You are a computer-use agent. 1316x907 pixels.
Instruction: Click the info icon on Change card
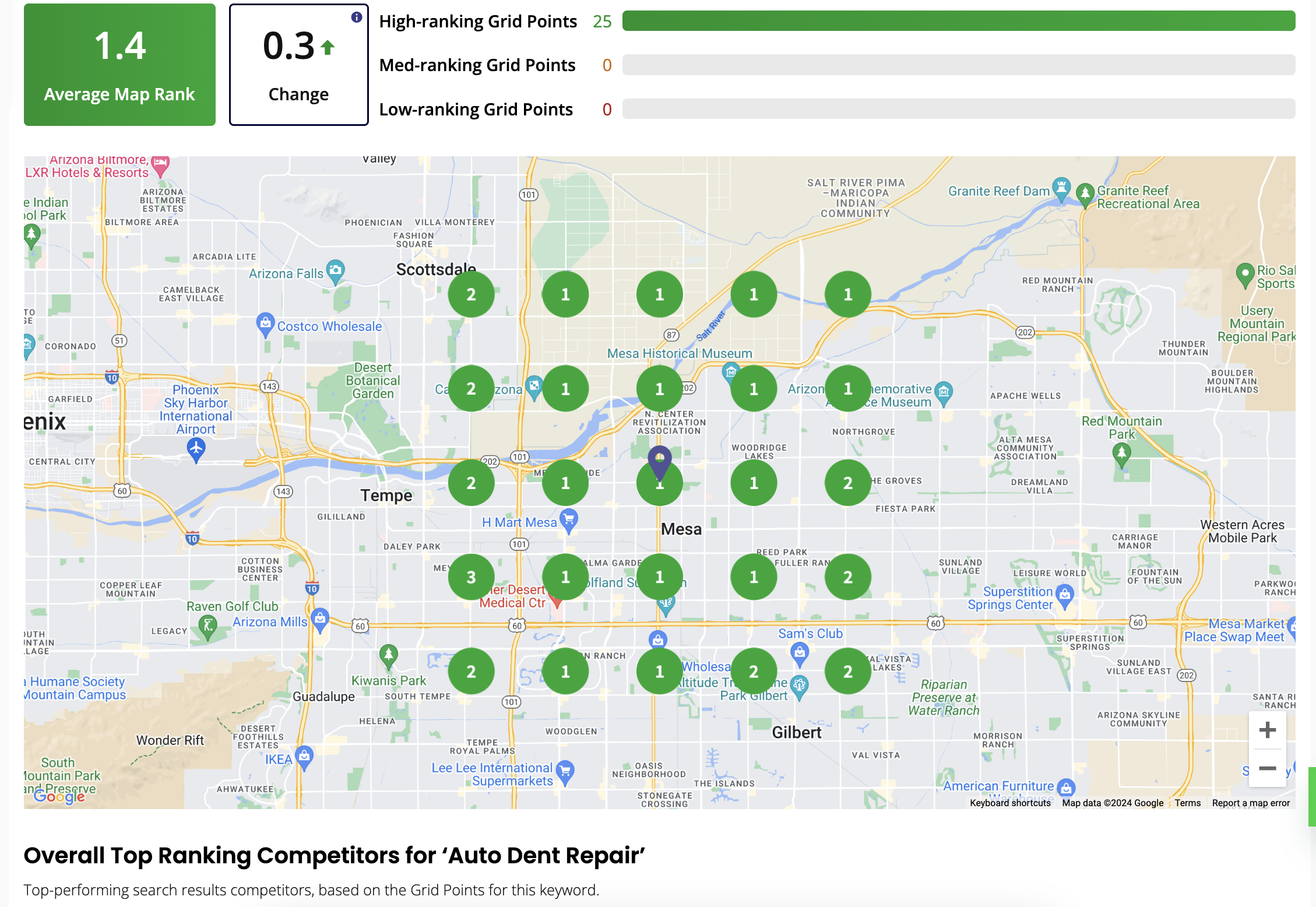pos(357,17)
